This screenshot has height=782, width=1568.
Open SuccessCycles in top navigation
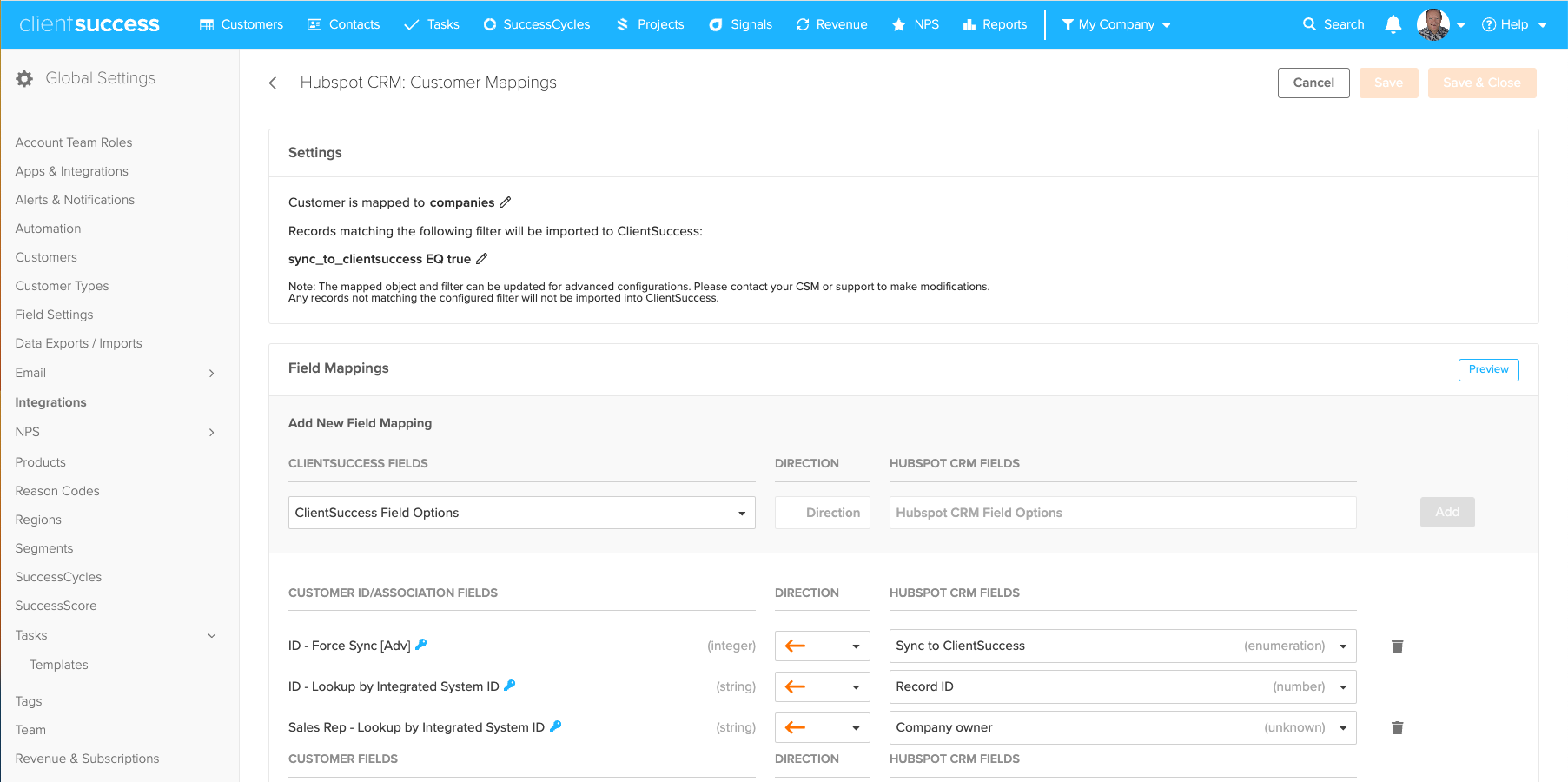(537, 24)
